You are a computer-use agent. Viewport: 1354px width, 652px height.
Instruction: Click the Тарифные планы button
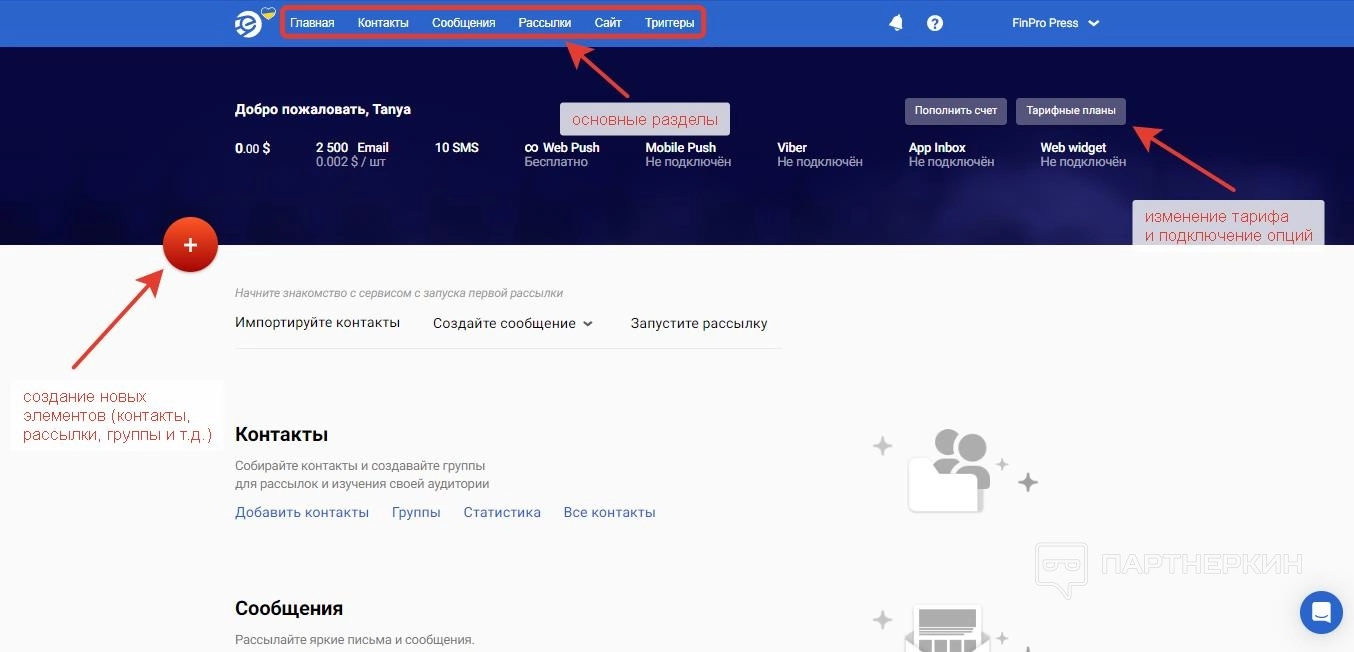pos(1071,111)
